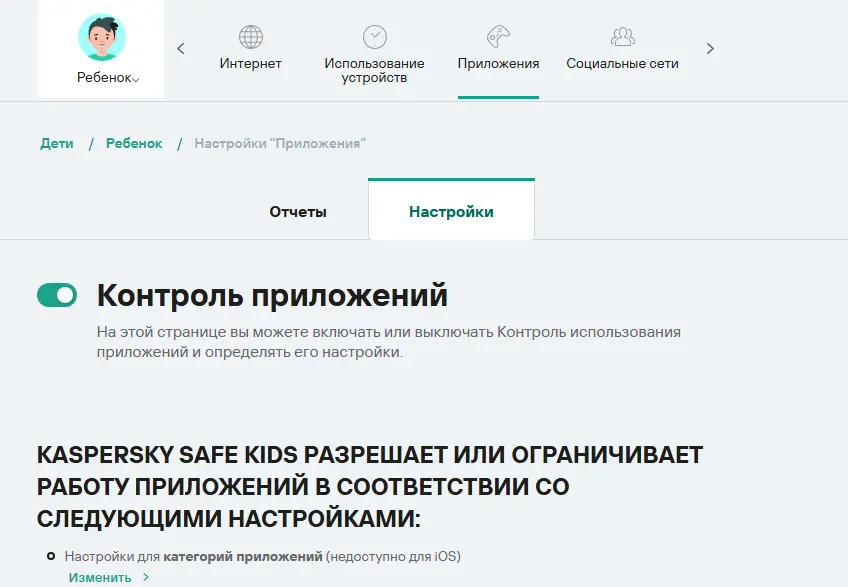Switch to the Настройки tab
This screenshot has height=587, width=848.
pyautogui.click(x=451, y=209)
